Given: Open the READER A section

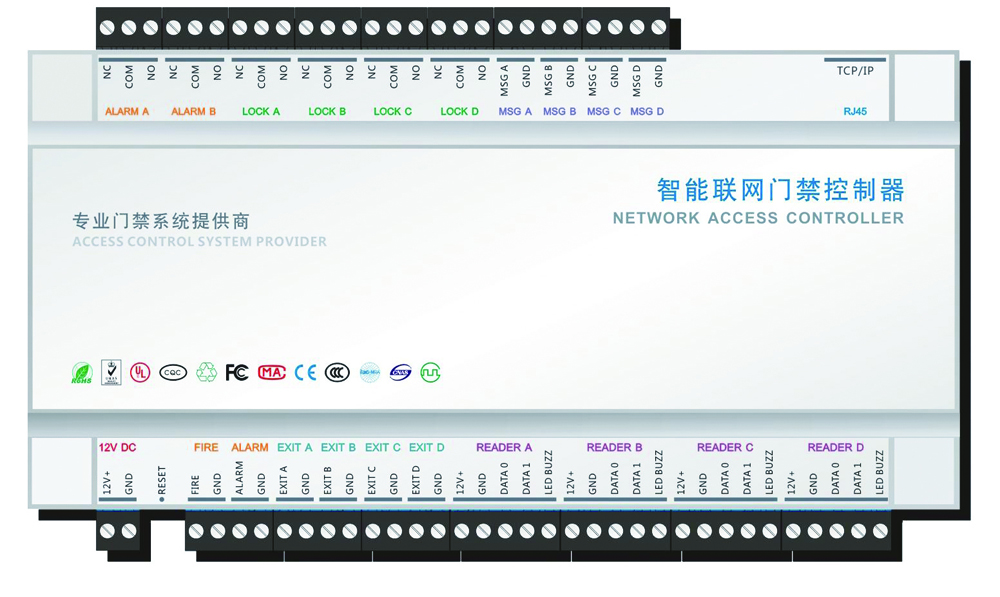Looking at the screenshot, I should pos(503,448).
